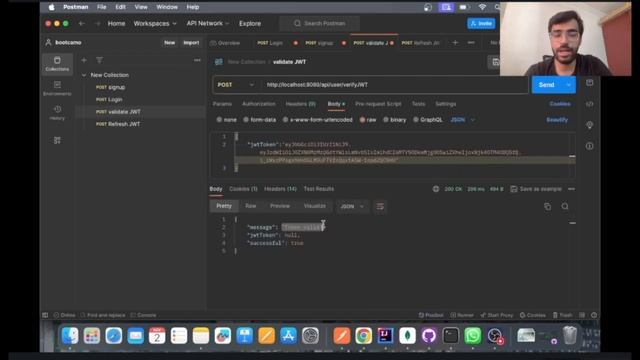The image size is (640, 360).
Task: Switch to the Params request tab
Action: point(222,104)
